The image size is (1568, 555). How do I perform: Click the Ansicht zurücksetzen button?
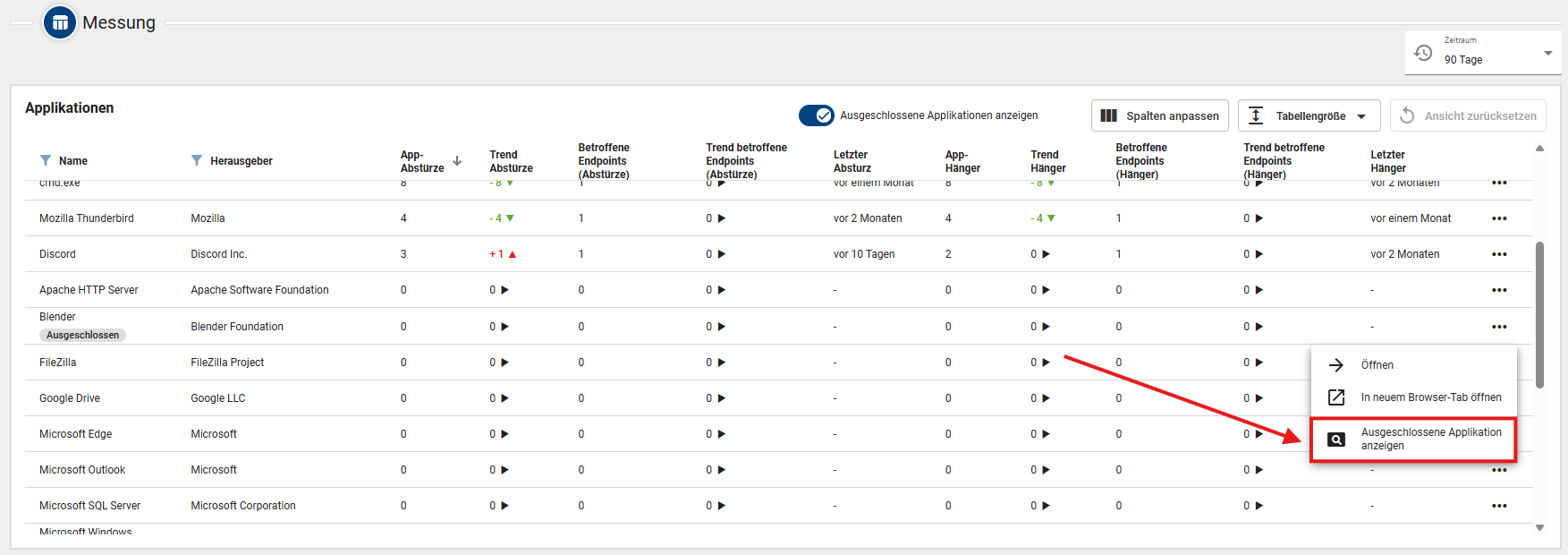pos(1468,116)
